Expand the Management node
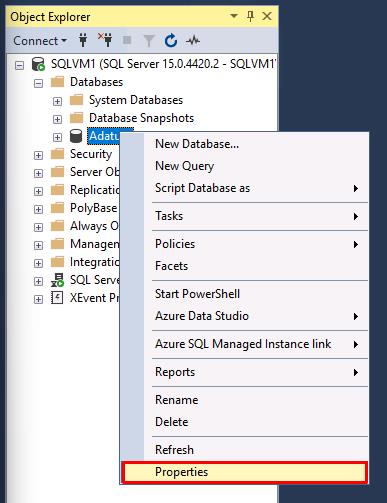The width and height of the screenshot is (387, 503). (x=39, y=245)
